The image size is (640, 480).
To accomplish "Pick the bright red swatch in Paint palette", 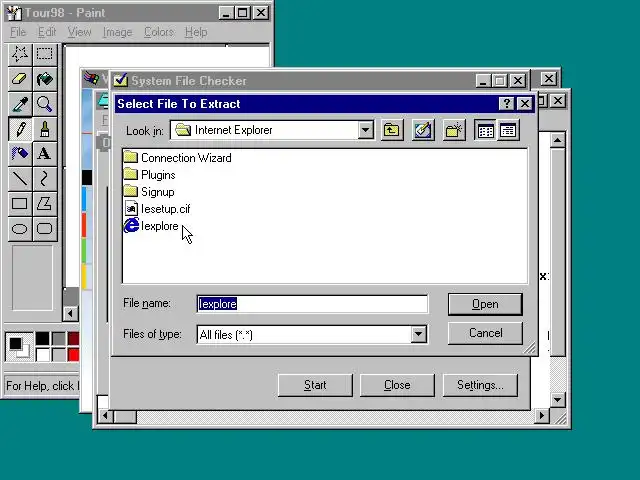I will (x=73, y=355).
